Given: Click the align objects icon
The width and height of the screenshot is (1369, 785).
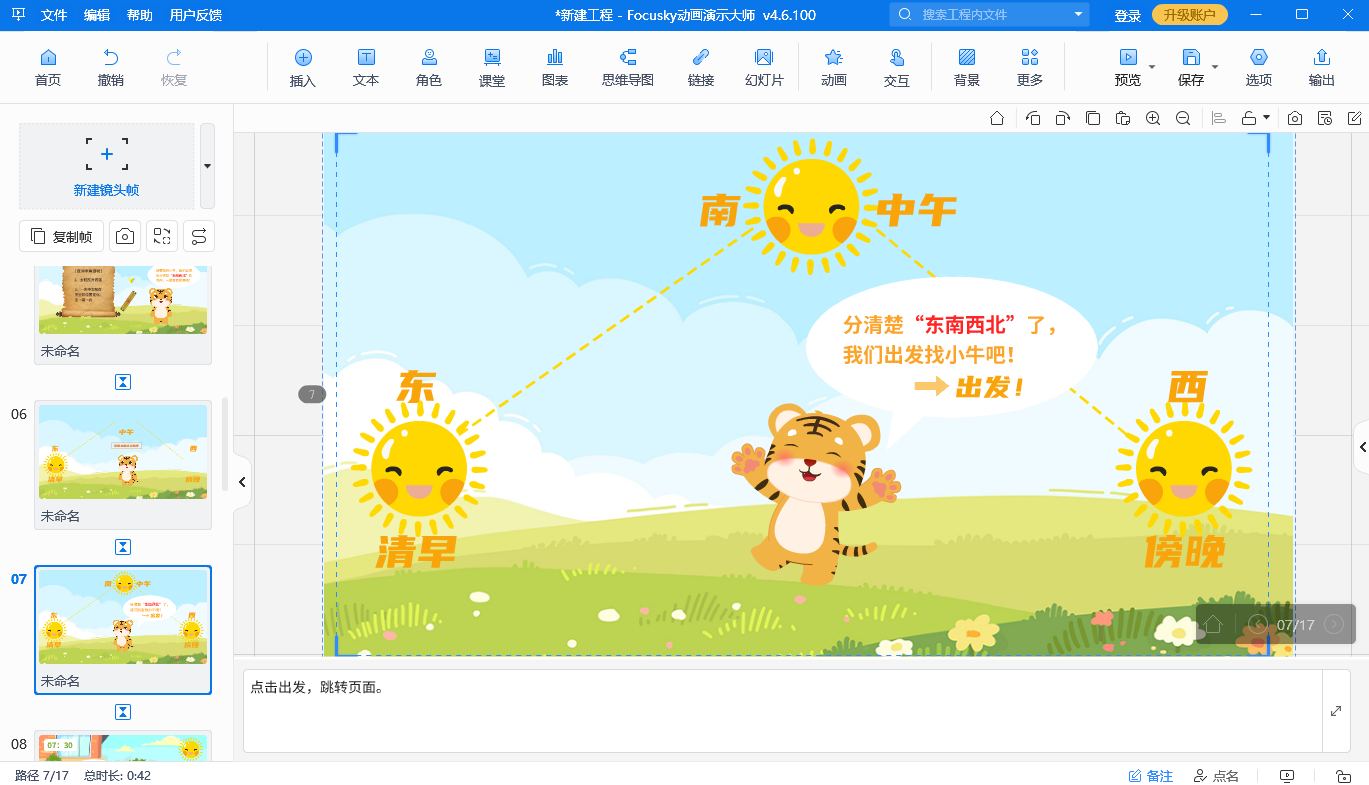Looking at the screenshot, I should [1219, 118].
